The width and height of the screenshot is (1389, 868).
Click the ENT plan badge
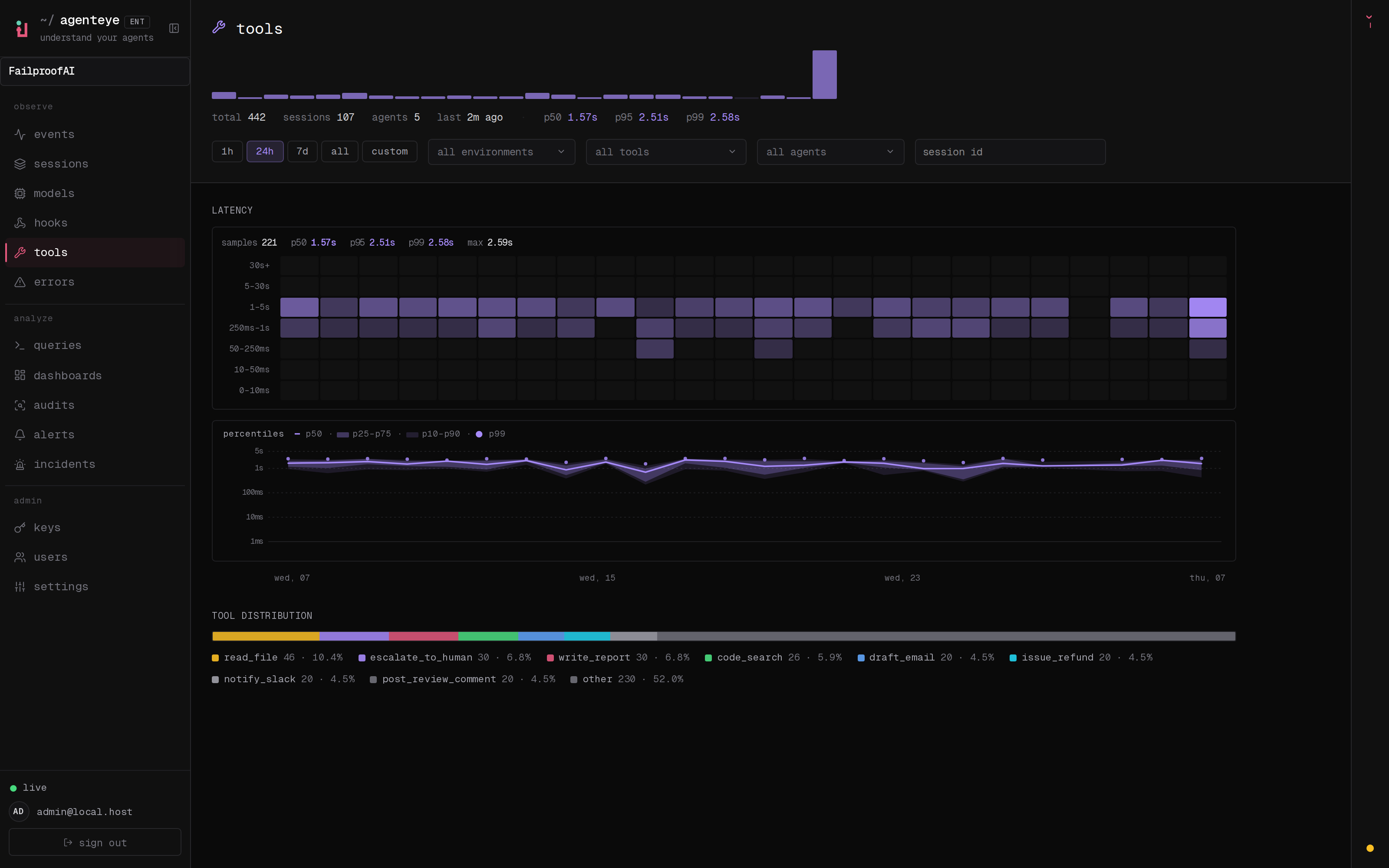pyautogui.click(x=137, y=22)
